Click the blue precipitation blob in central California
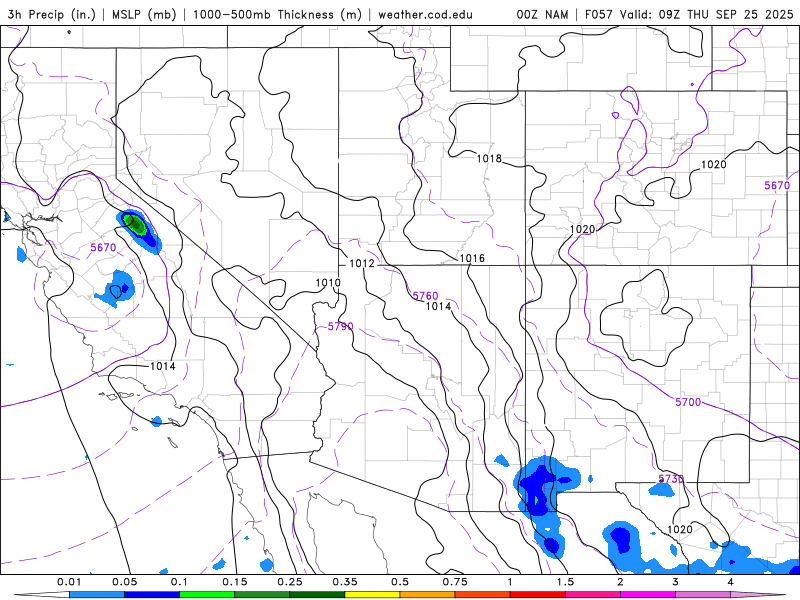This screenshot has height=600, width=800. click(x=116, y=289)
